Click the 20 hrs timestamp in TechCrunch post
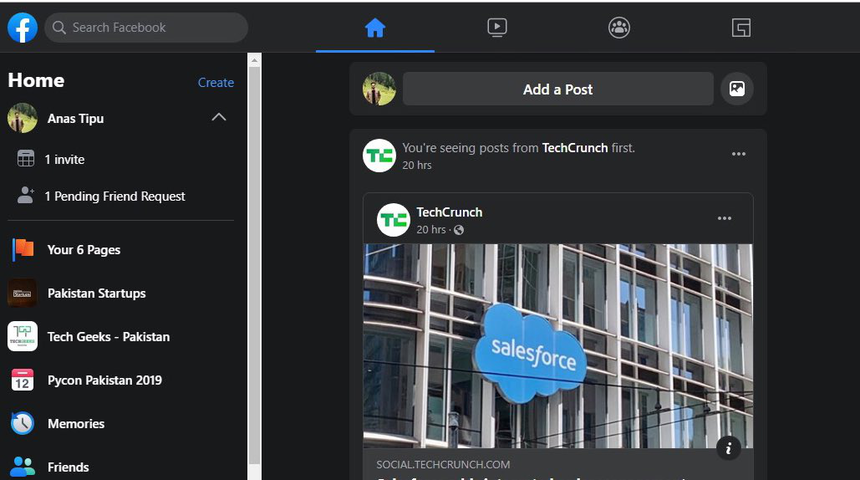The image size is (860, 480). pos(431,230)
